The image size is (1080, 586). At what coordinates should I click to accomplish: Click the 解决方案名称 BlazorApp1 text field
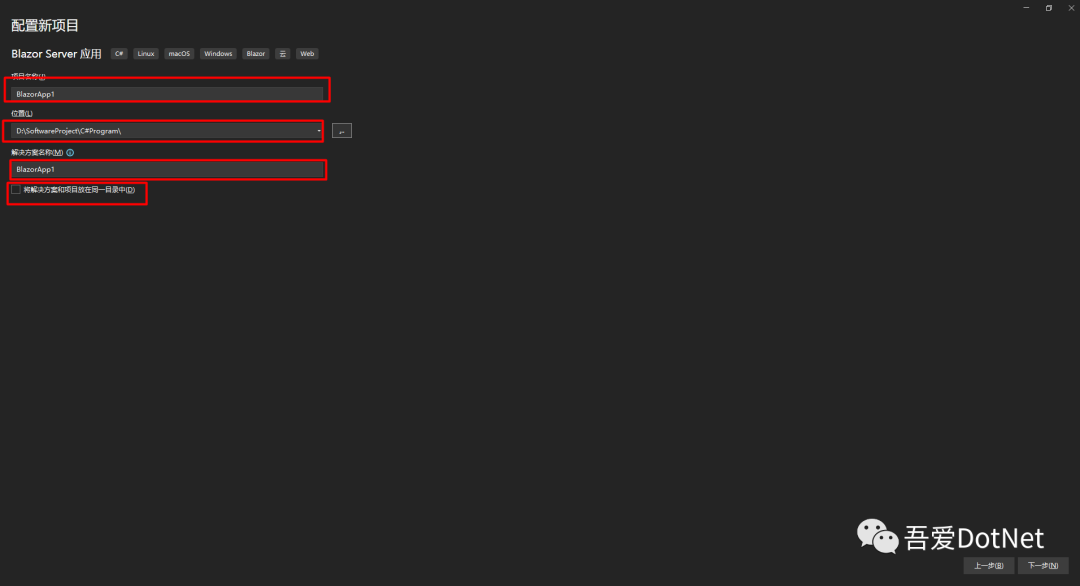click(167, 169)
